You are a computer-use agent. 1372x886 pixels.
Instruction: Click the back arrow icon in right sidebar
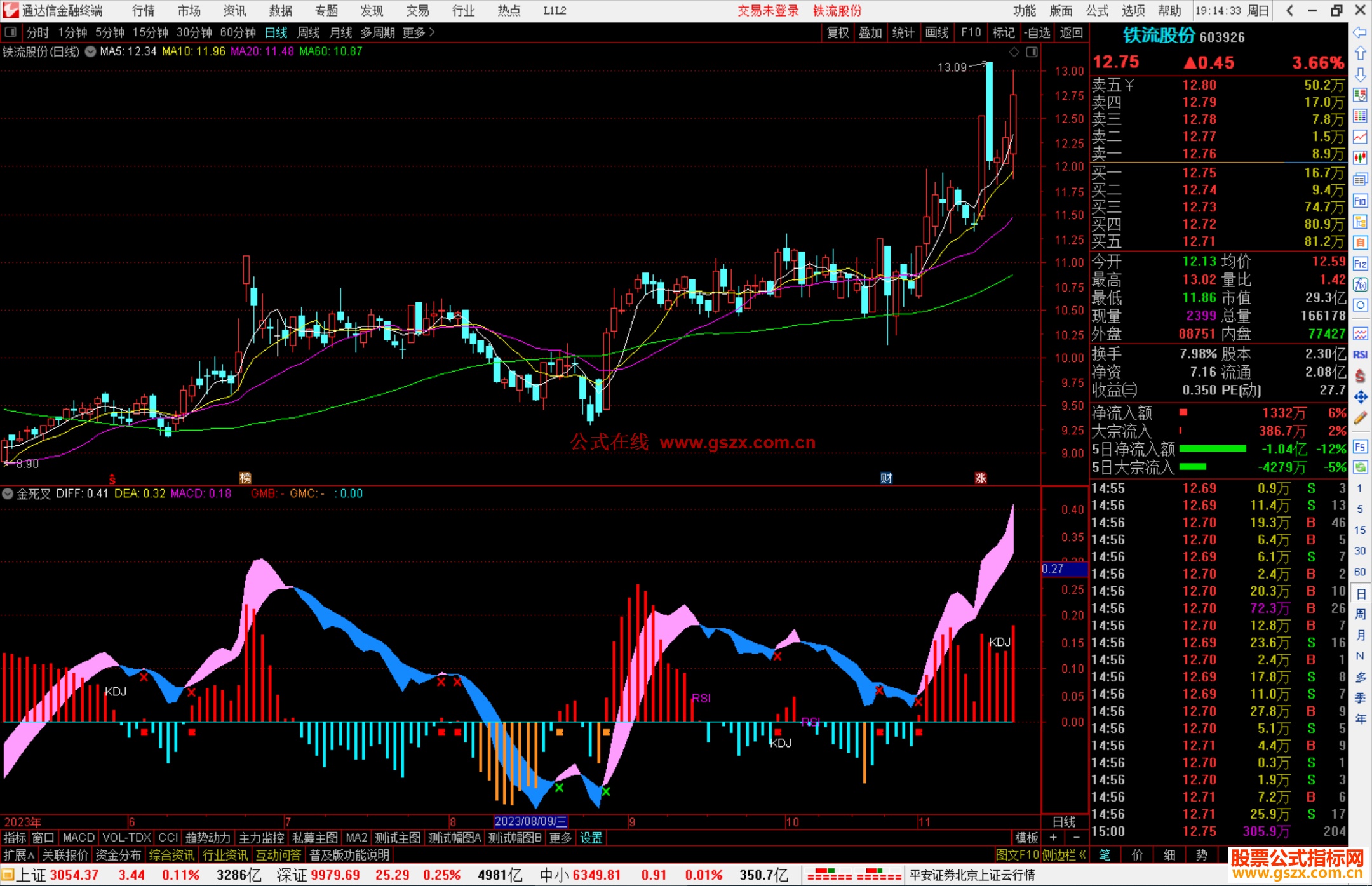coord(1360,32)
